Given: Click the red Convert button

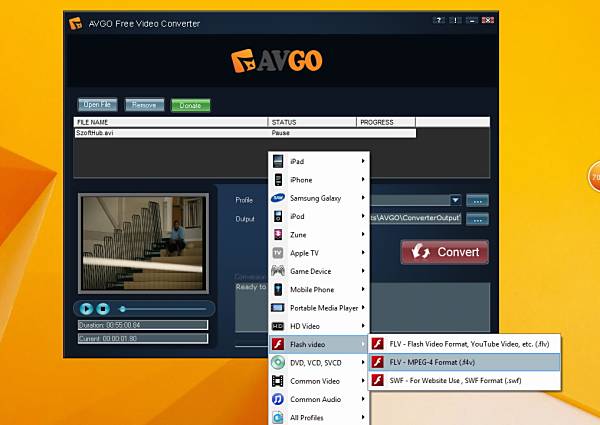Looking at the screenshot, I should tap(444, 252).
